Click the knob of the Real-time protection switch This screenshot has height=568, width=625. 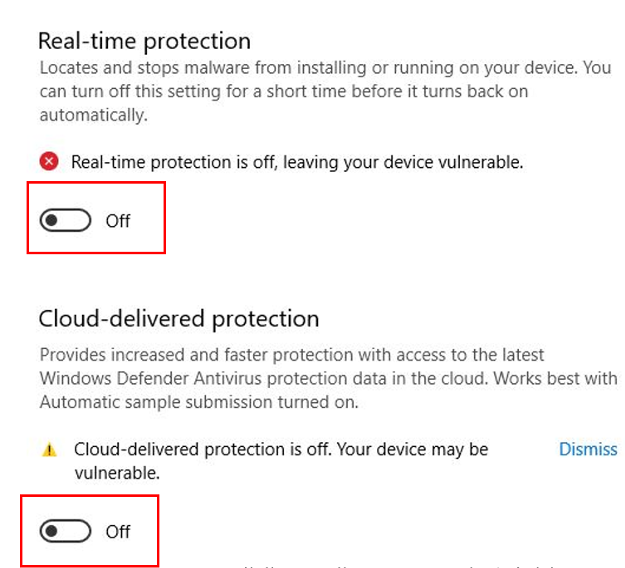(x=51, y=220)
